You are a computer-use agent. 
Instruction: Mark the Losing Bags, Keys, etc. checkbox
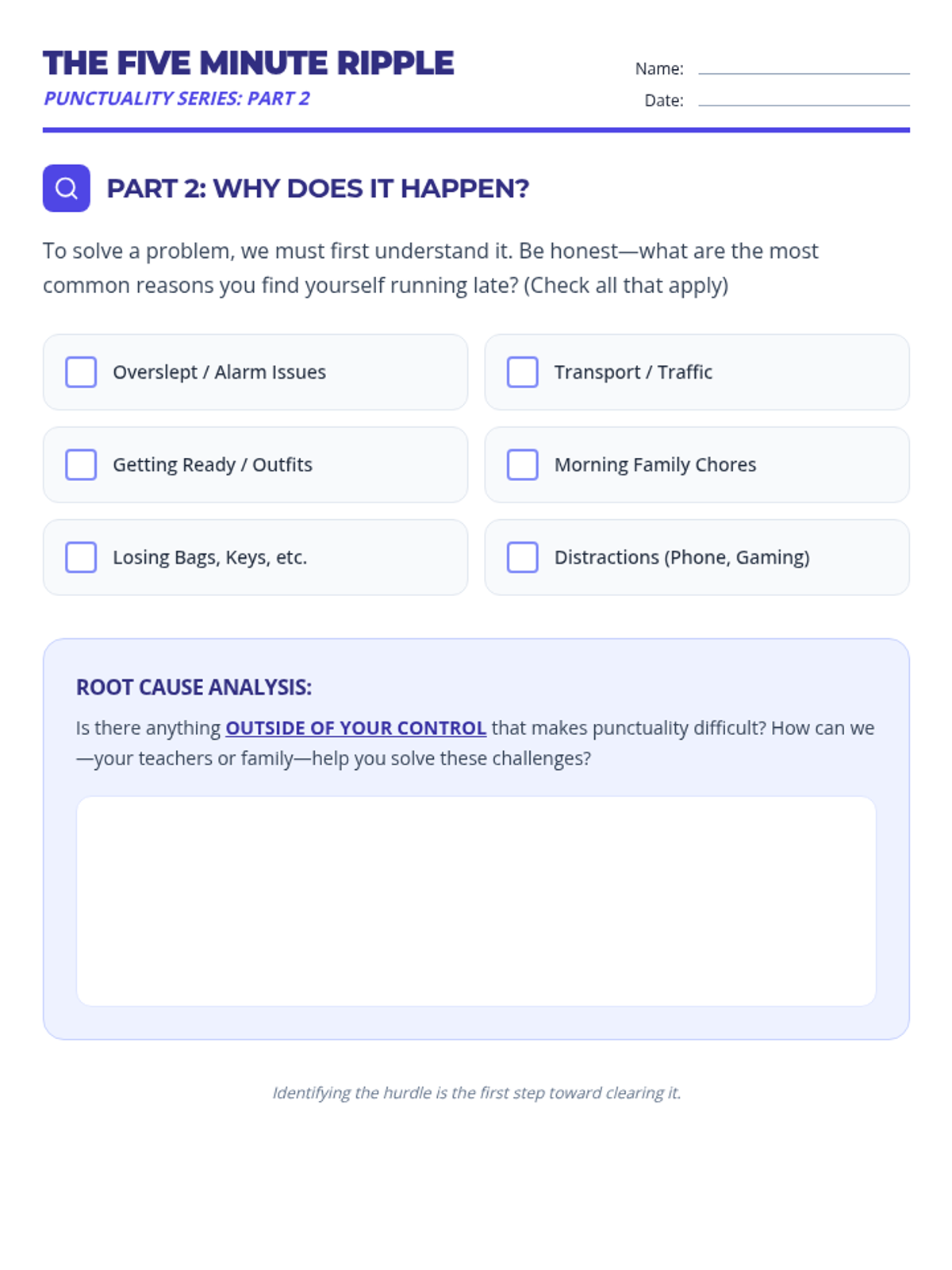click(x=81, y=557)
